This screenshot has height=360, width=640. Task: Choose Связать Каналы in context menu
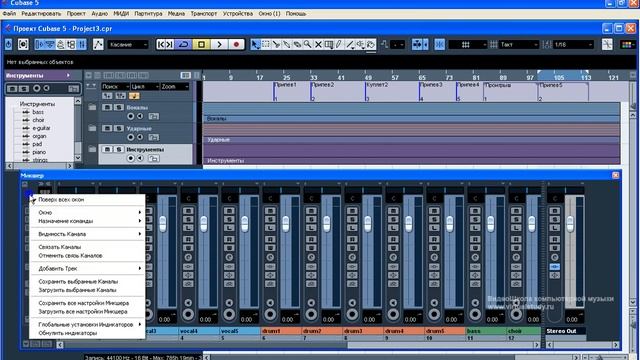tap(87, 247)
